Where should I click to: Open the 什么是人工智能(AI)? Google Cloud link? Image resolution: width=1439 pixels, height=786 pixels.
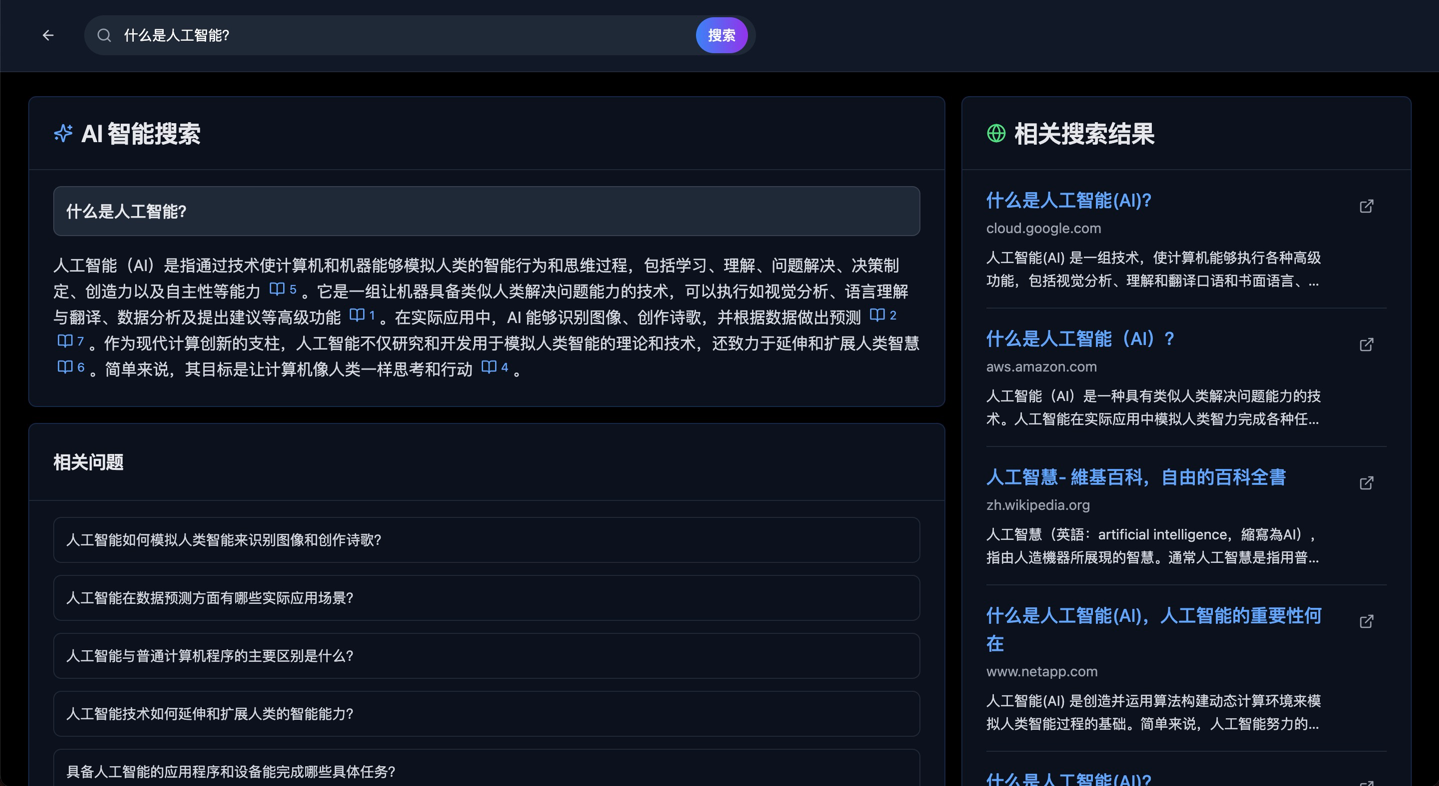pyautogui.click(x=1068, y=201)
